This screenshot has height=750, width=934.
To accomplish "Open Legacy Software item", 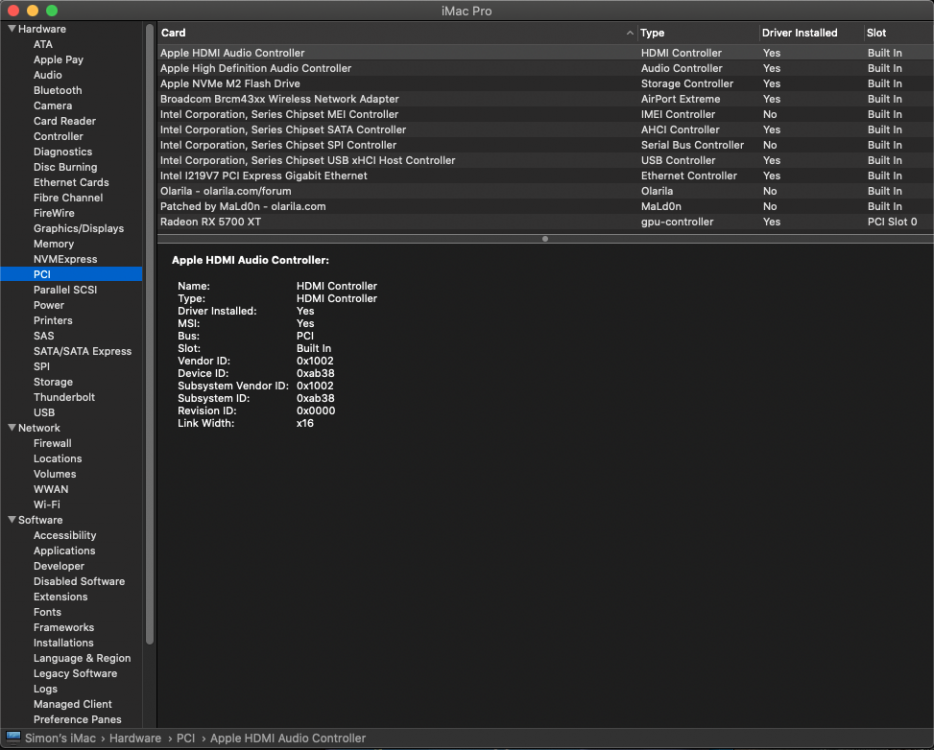I will (75, 674).
